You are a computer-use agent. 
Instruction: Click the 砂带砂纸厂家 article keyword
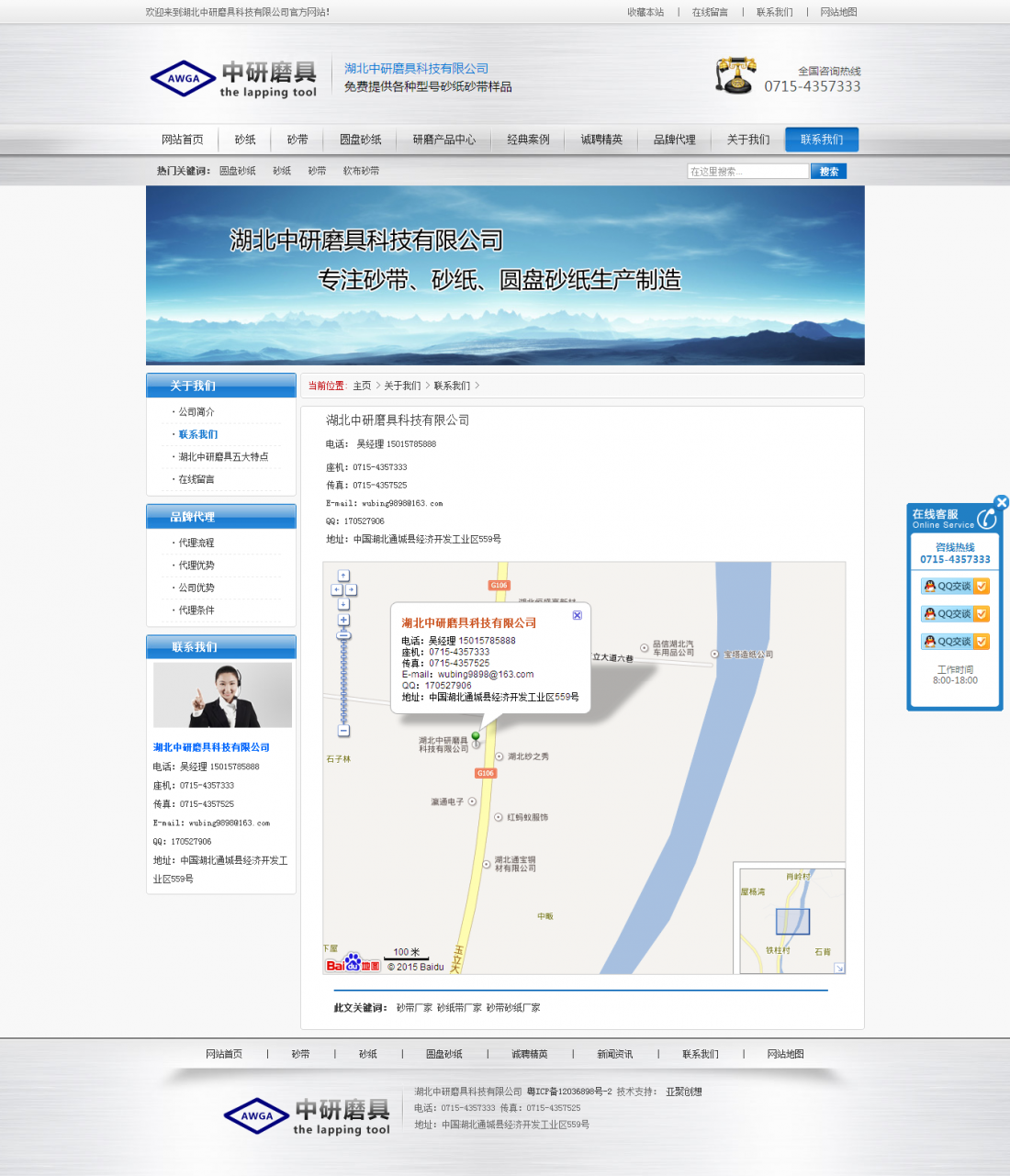pyautogui.click(x=513, y=1008)
